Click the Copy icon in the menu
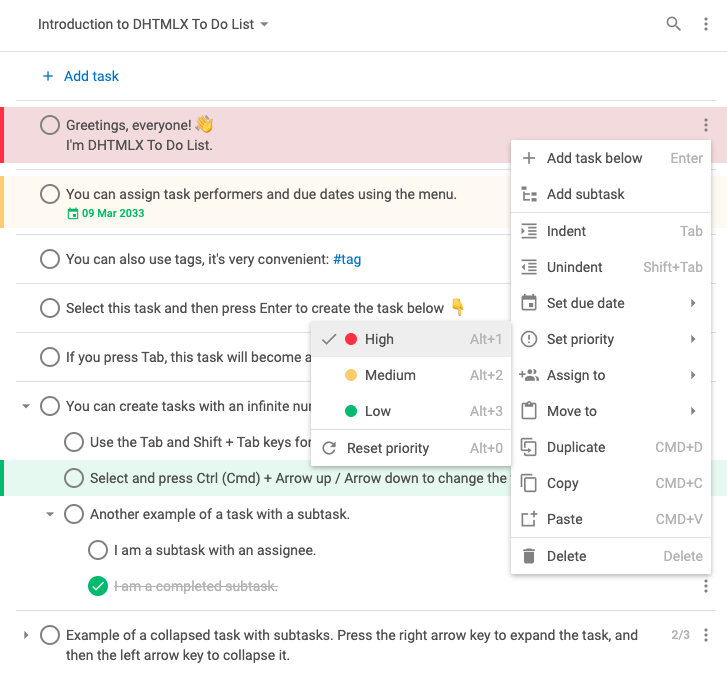The image size is (727, 673). (x=529, y=483)
